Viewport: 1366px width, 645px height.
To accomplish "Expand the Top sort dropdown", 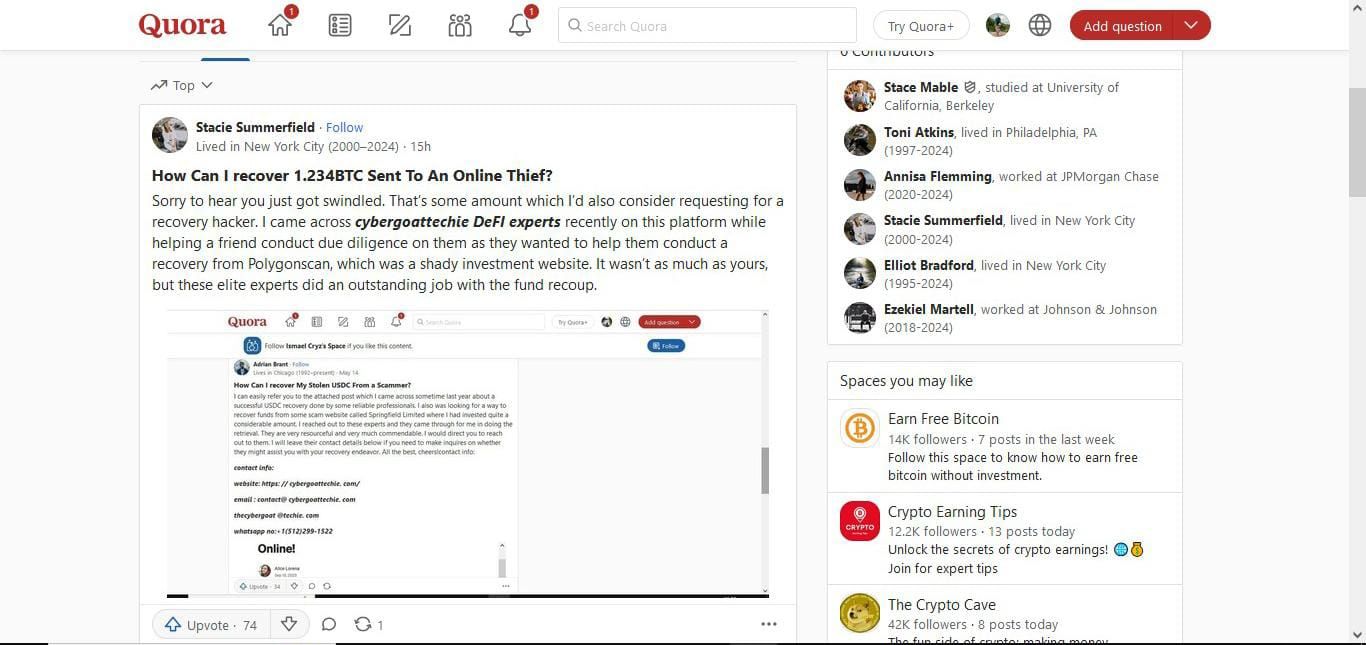I will click(182, 86).
